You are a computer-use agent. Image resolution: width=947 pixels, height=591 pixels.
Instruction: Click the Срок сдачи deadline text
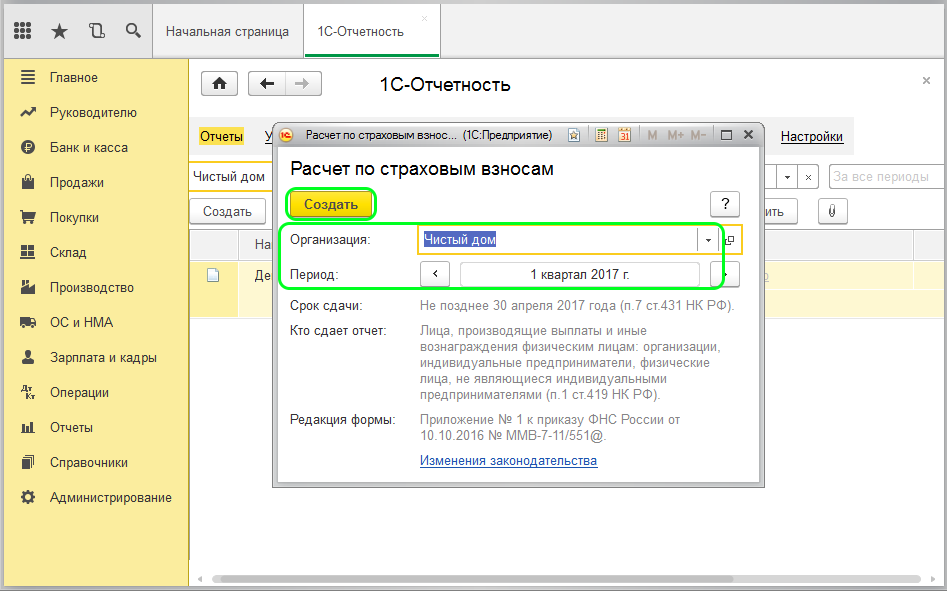coord(577,305)
